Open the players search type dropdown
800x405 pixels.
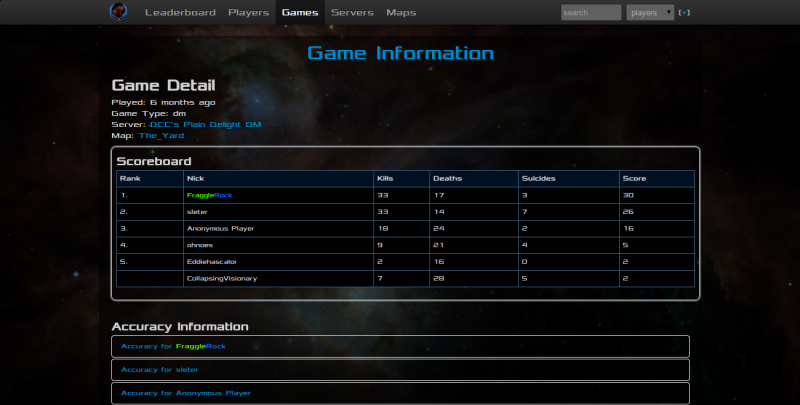coord(650,13)
